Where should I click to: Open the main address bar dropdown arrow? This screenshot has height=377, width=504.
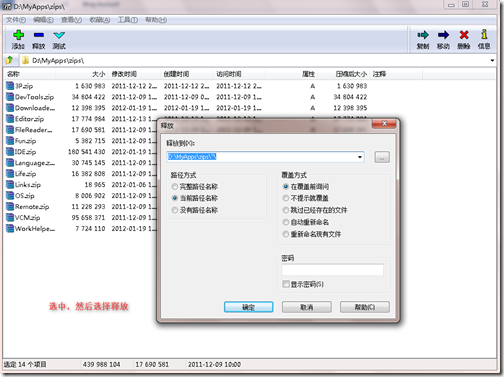492,60
